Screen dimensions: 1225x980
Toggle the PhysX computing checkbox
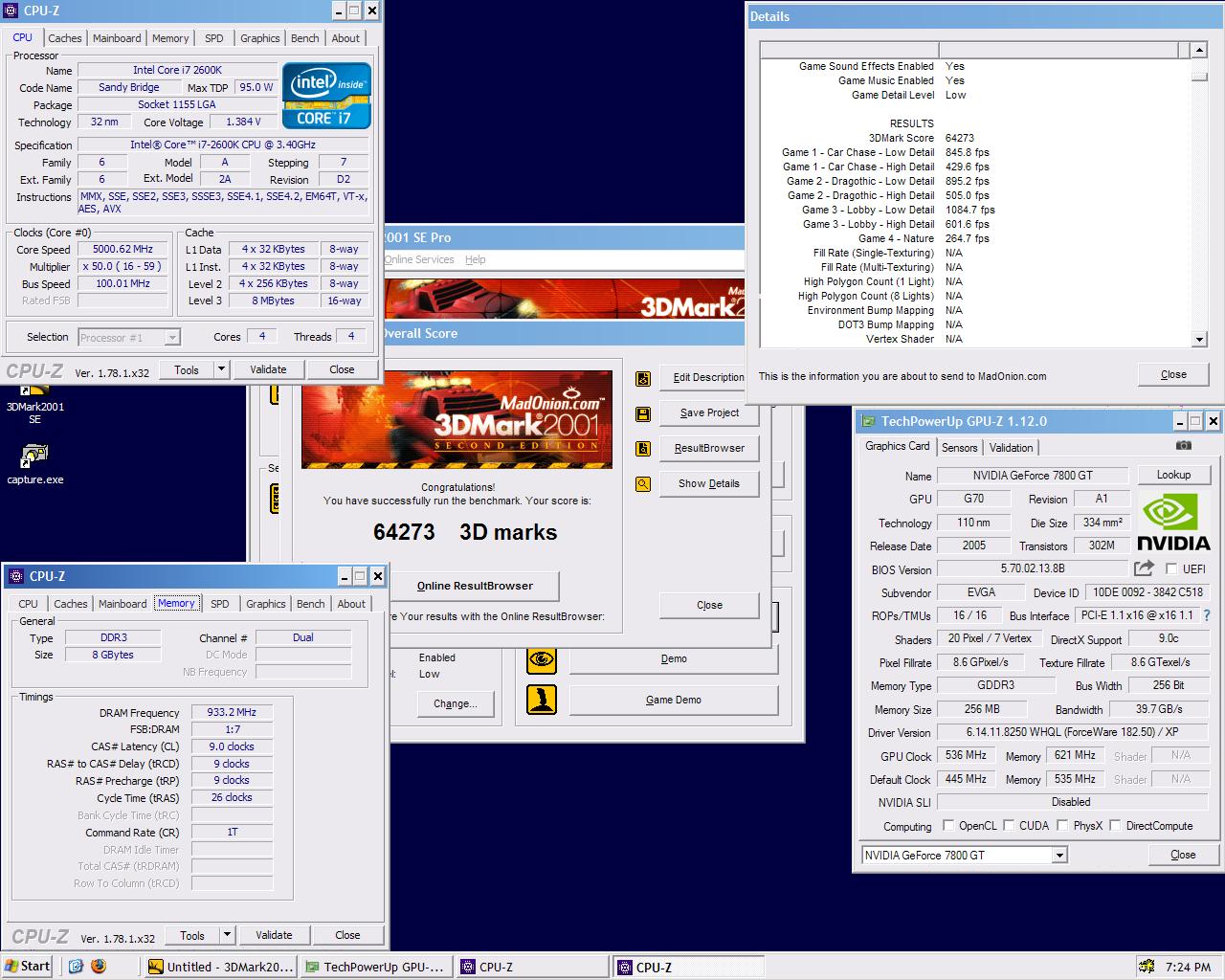pos(1062,825)
